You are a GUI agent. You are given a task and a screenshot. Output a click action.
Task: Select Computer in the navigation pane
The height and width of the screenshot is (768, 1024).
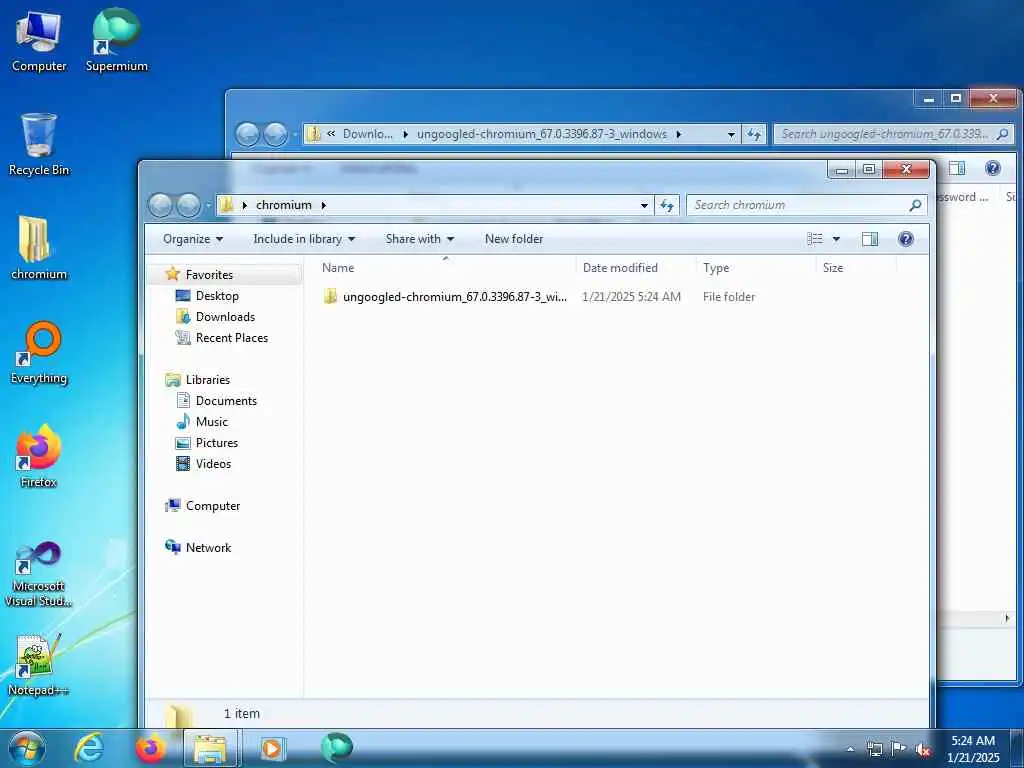click(x=212, y=505)
